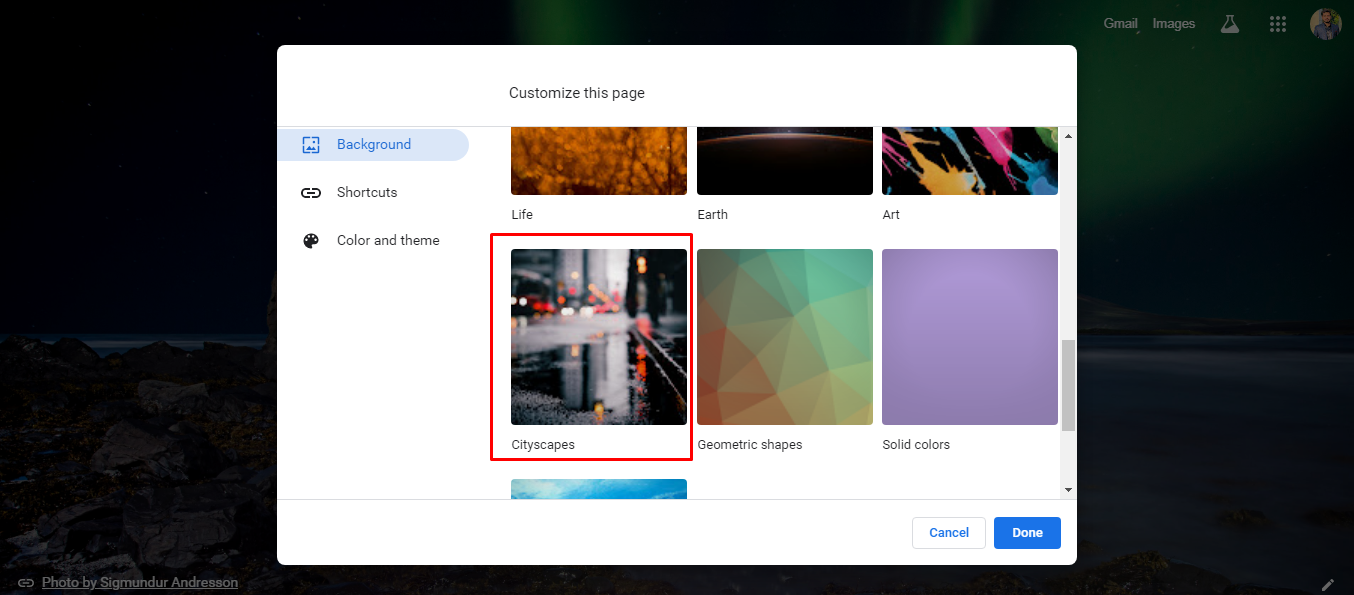This screenshot has width=1354, height=595.
Task: Click the scrollbar down arrow in the dialog
Action: pyautogui.click(x=1068, y=490)
